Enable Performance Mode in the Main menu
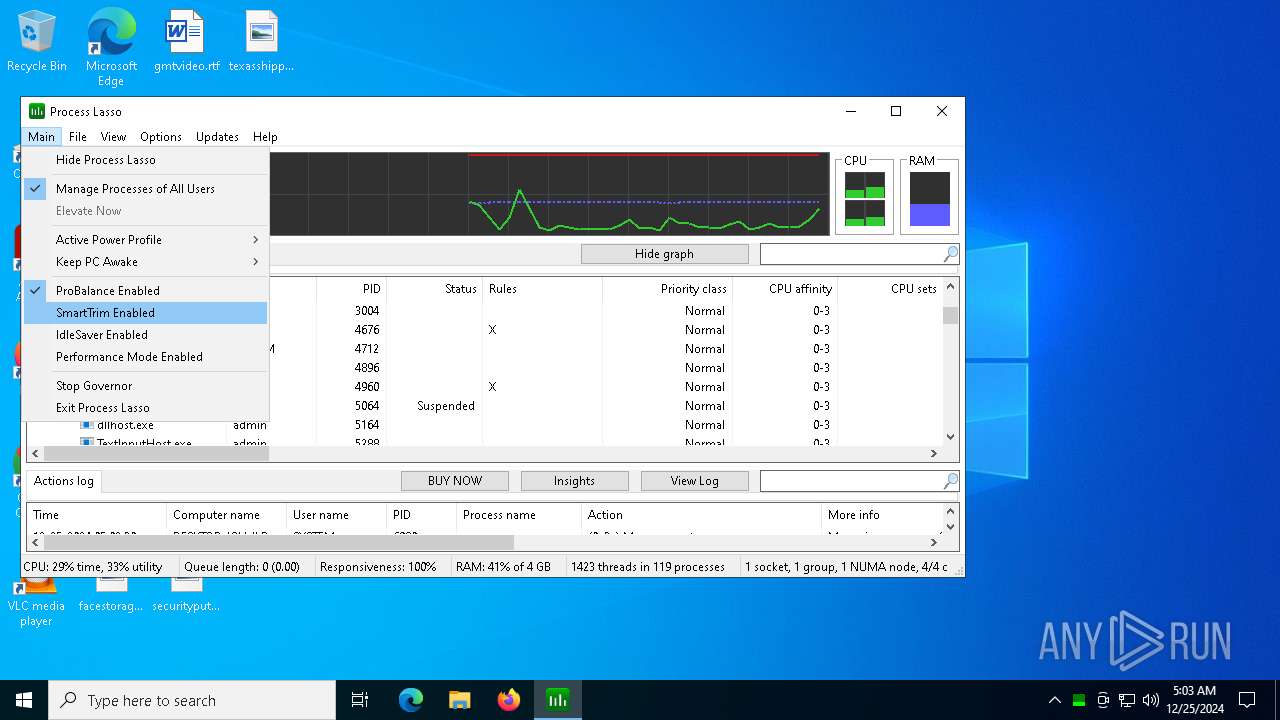The image size is (1280, 720). tap(146, 357)
